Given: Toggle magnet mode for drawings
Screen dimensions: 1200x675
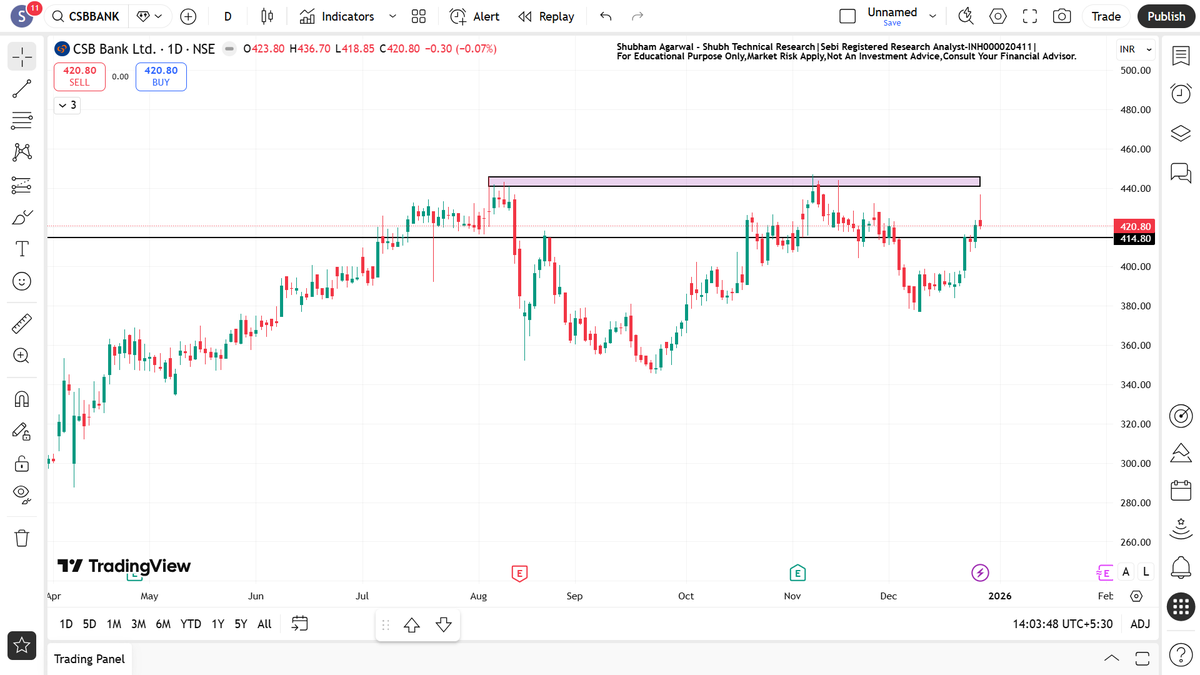Looking at the screenshot, I should click(22, 399).
